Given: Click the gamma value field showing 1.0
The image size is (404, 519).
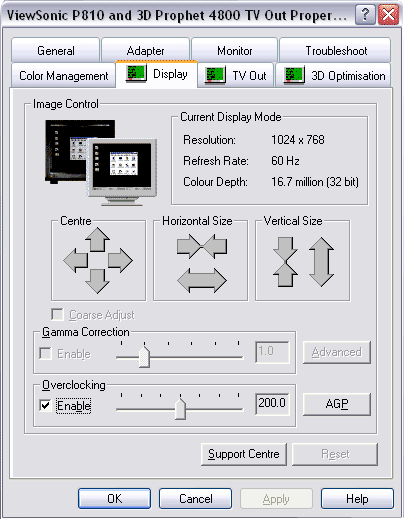Looking at the screenshot, I should (272, 352).
